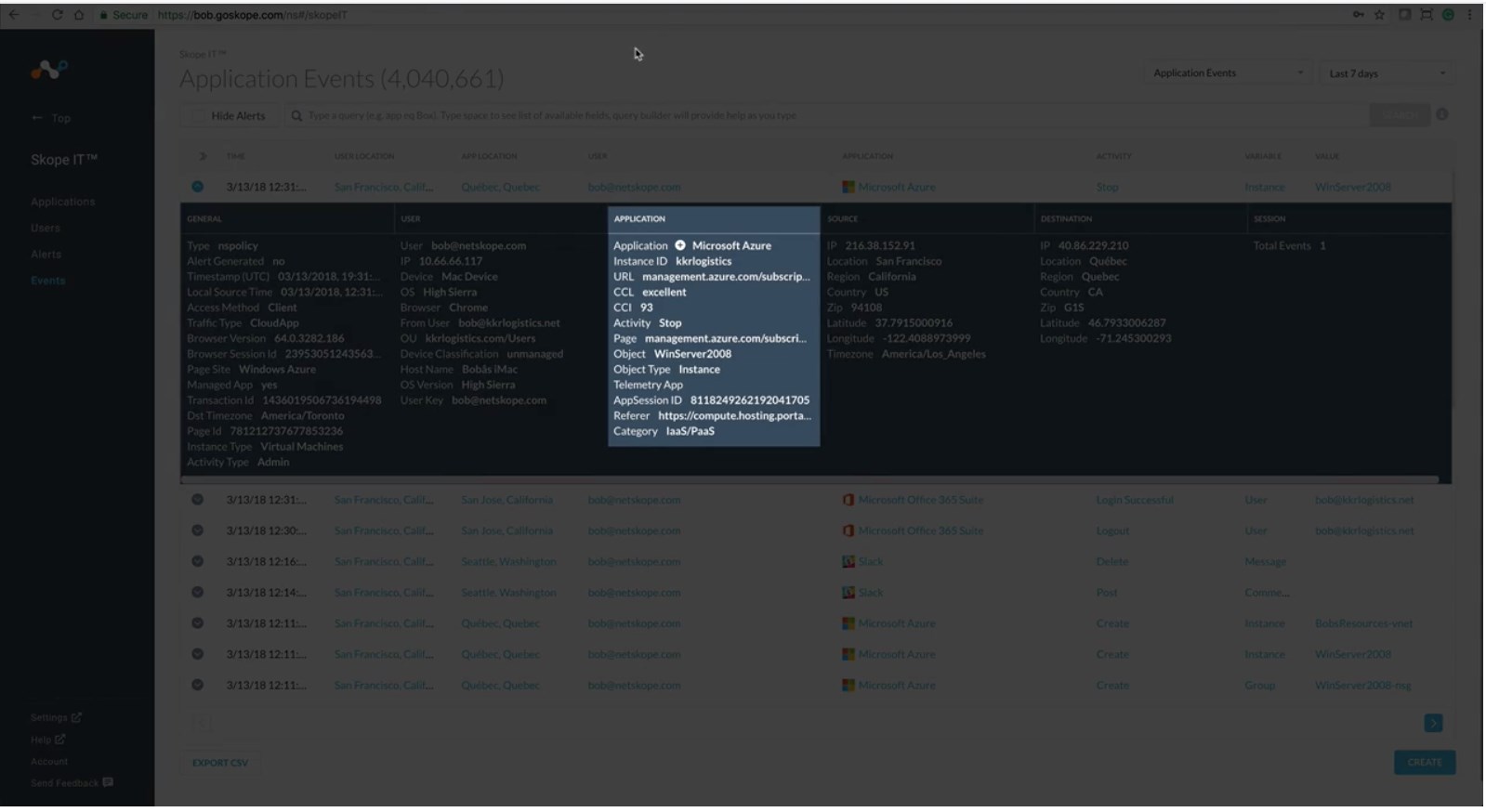
Task: Click the browser address bar URL
Action: [x=252, y=15]
